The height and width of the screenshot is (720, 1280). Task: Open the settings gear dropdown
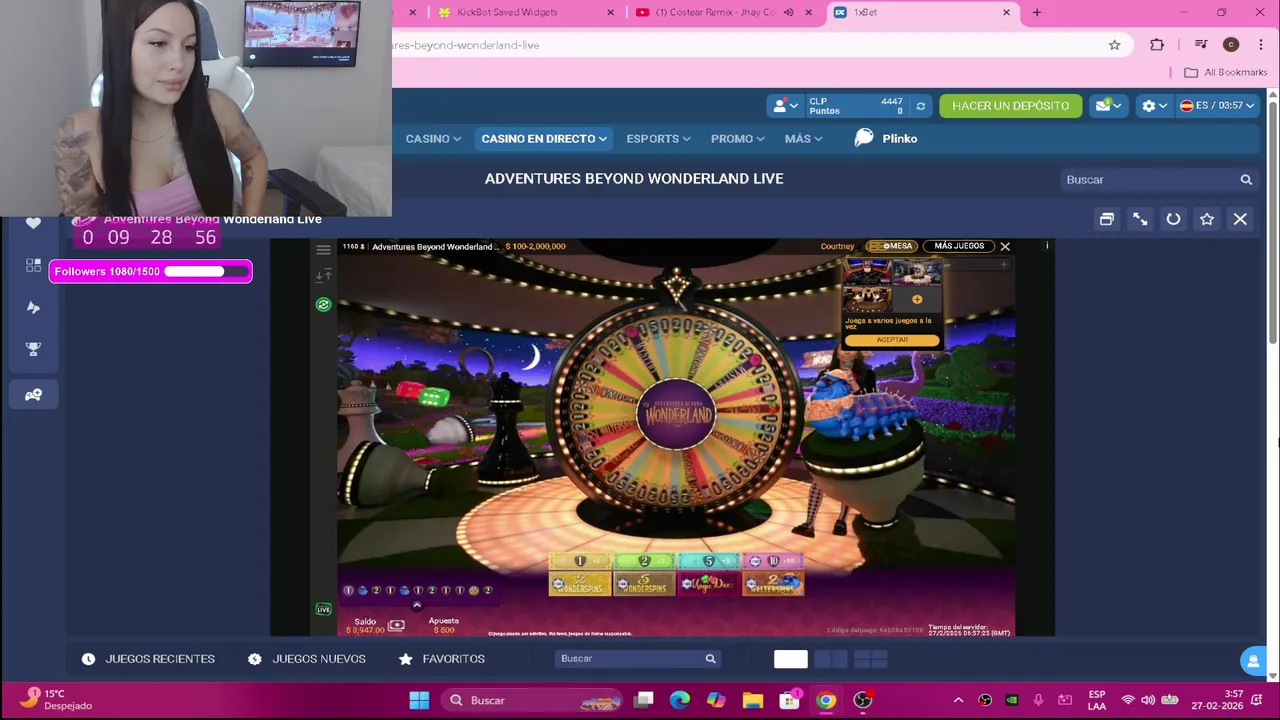[x=1155, y=105]
